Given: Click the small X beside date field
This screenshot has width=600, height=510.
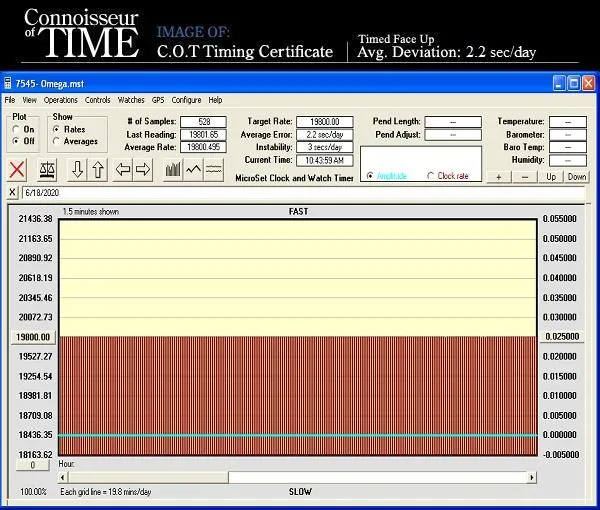Looking at the screenshot, I should click(x=12, y=192).
